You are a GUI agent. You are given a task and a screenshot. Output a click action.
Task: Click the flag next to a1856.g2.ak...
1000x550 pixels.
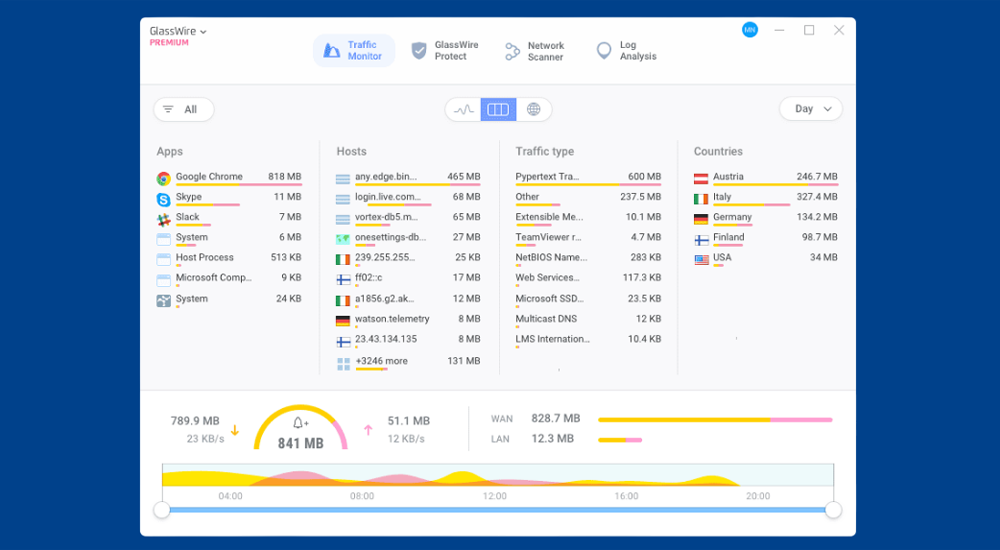click(x=343, y=300)
